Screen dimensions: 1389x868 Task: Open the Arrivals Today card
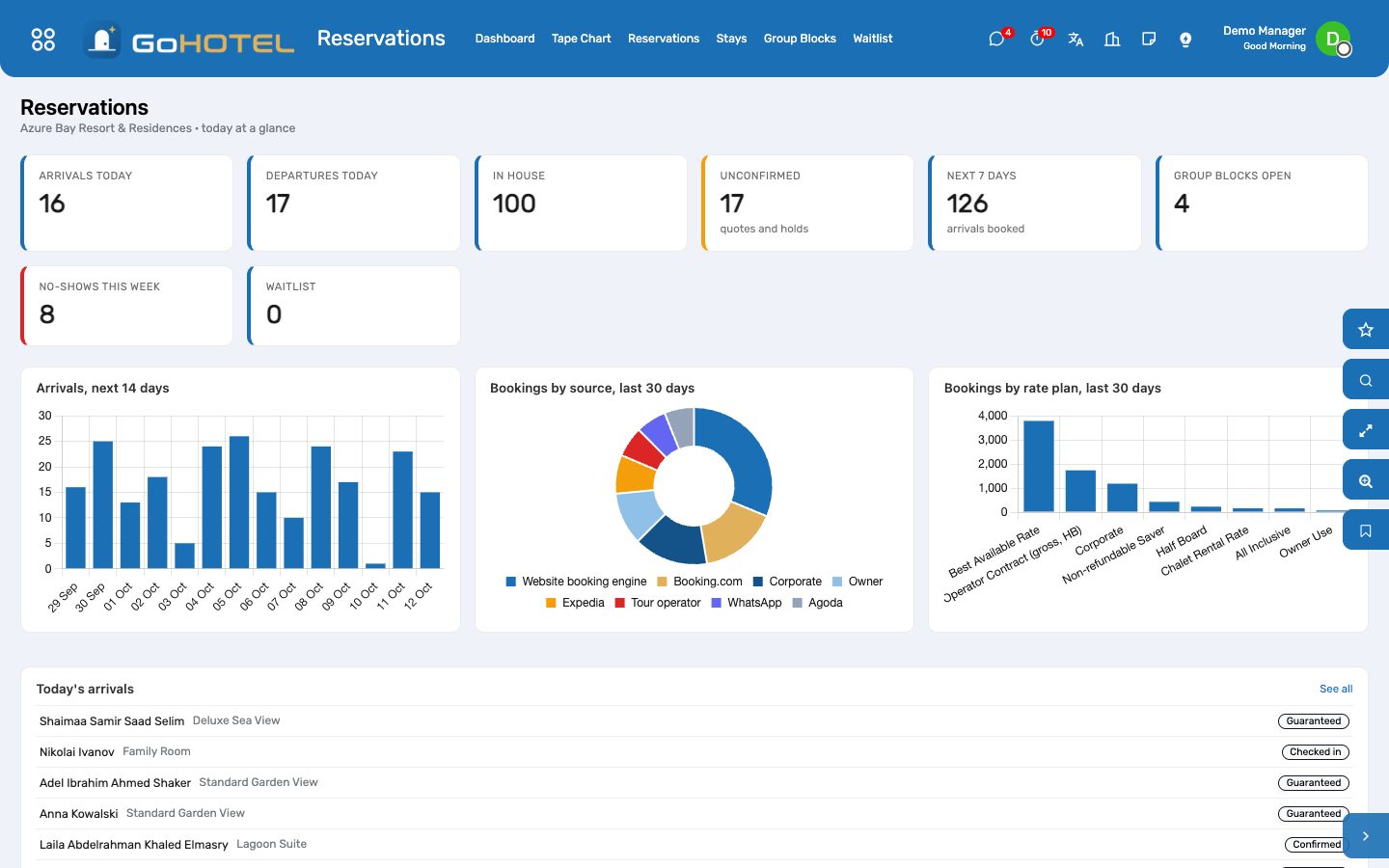point(126,203)
